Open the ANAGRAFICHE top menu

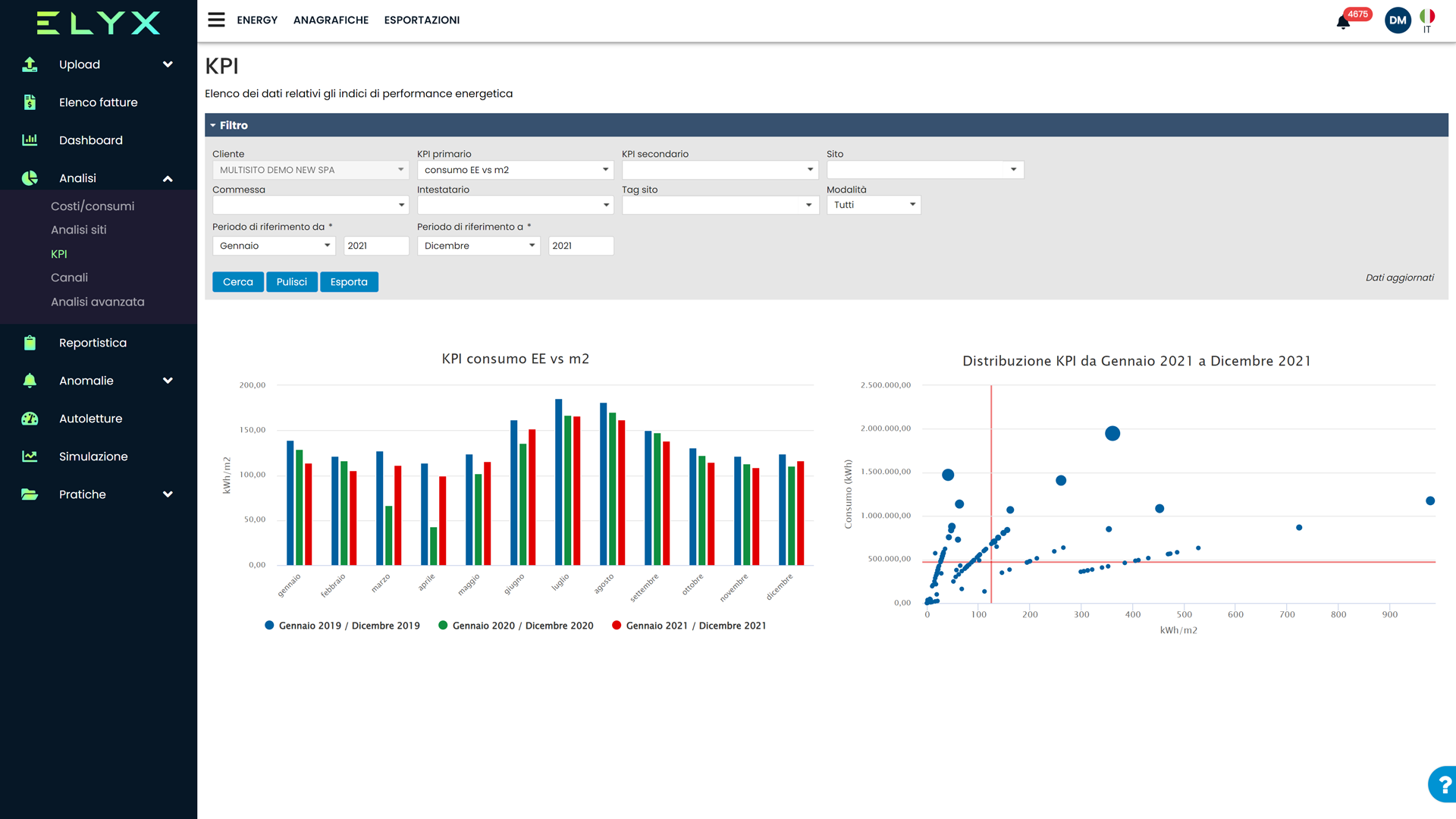coord(331,20)
